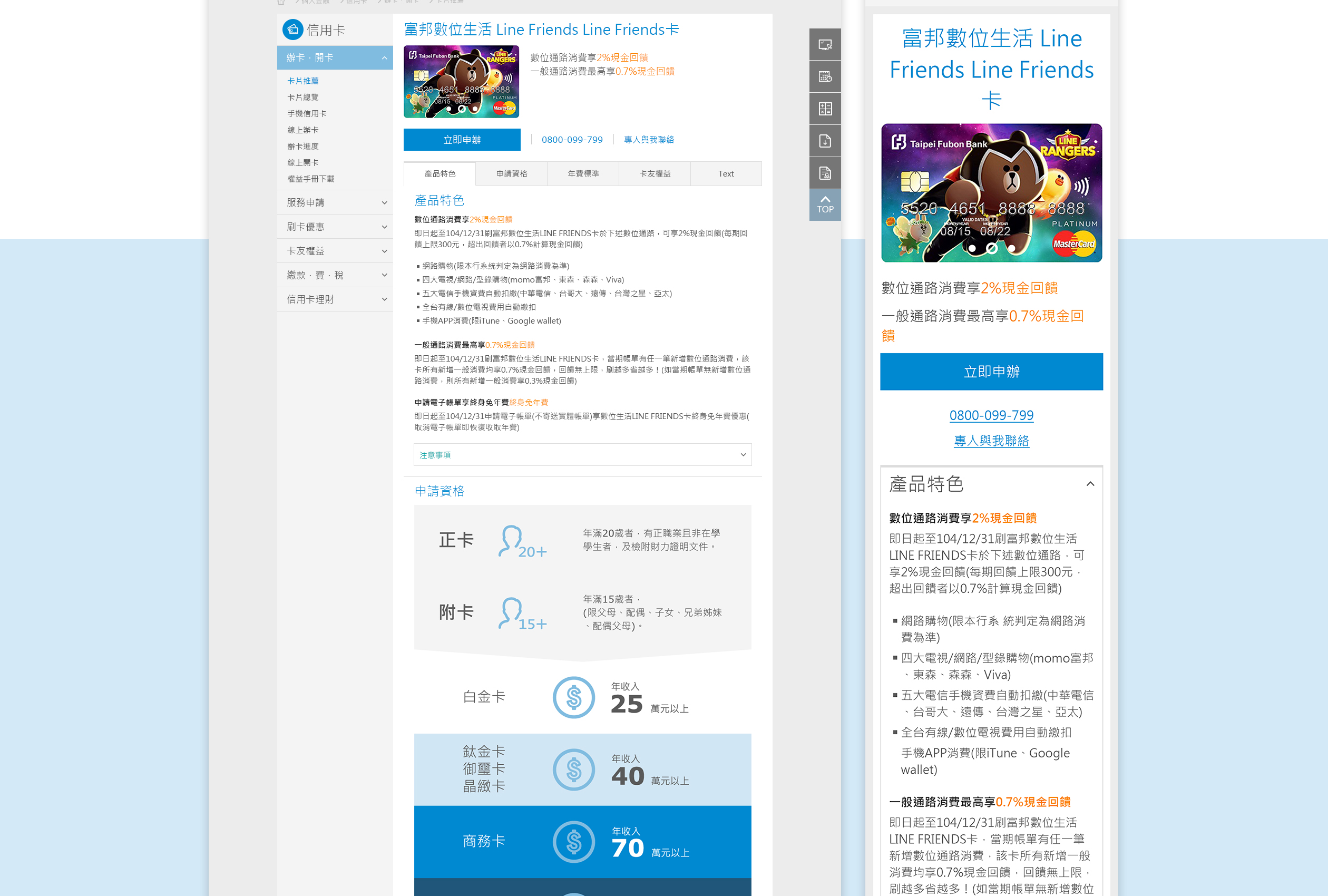Click the 25 萬元以上 income figure
Viewport: 1328px width, 896px height.
[649, 705]
